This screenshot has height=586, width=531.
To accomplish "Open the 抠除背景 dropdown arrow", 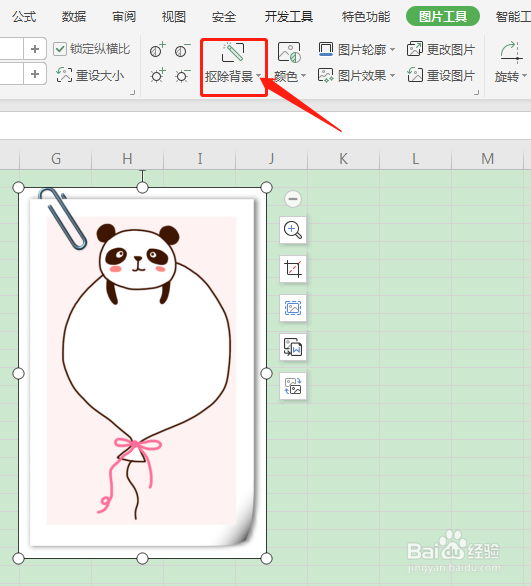I will 259,76.
